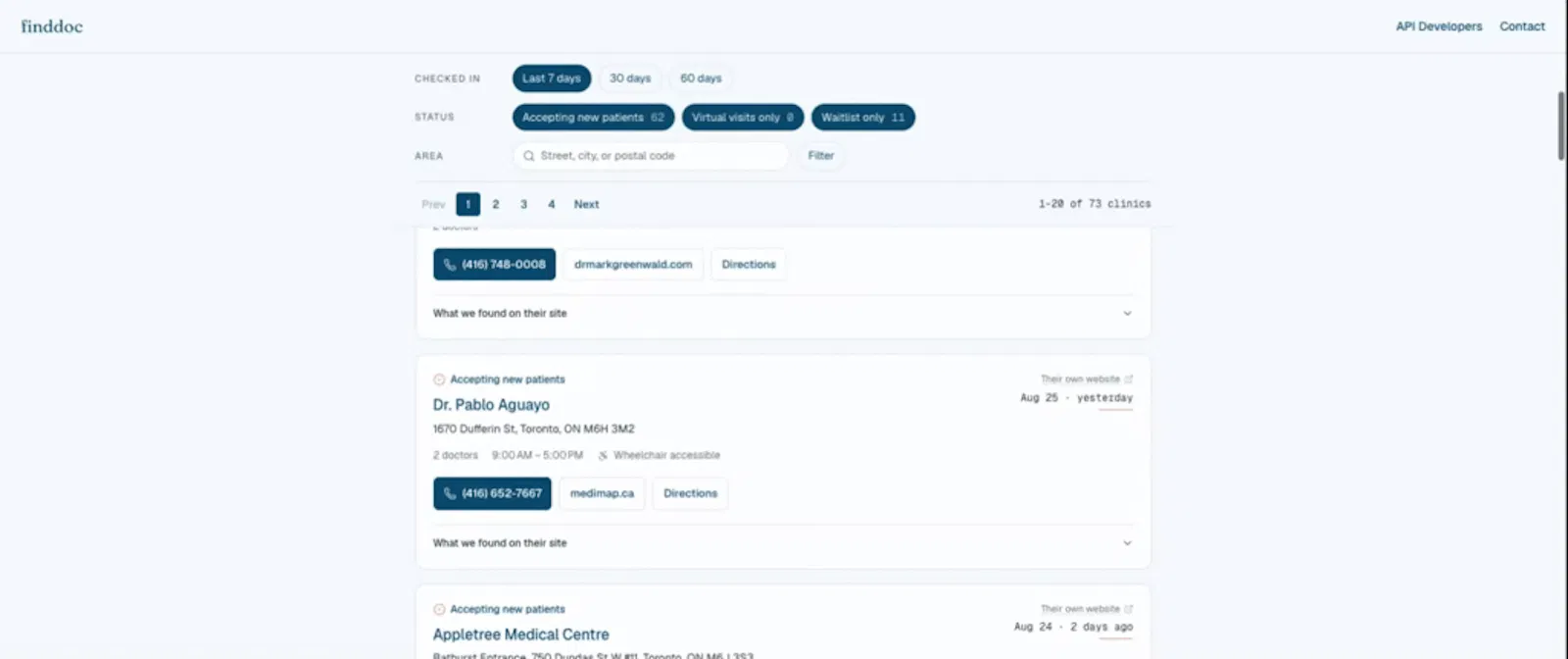Toggle Waitlist only status filter
This screenshot has height=659, width=1568.
(x=862, y=118)
